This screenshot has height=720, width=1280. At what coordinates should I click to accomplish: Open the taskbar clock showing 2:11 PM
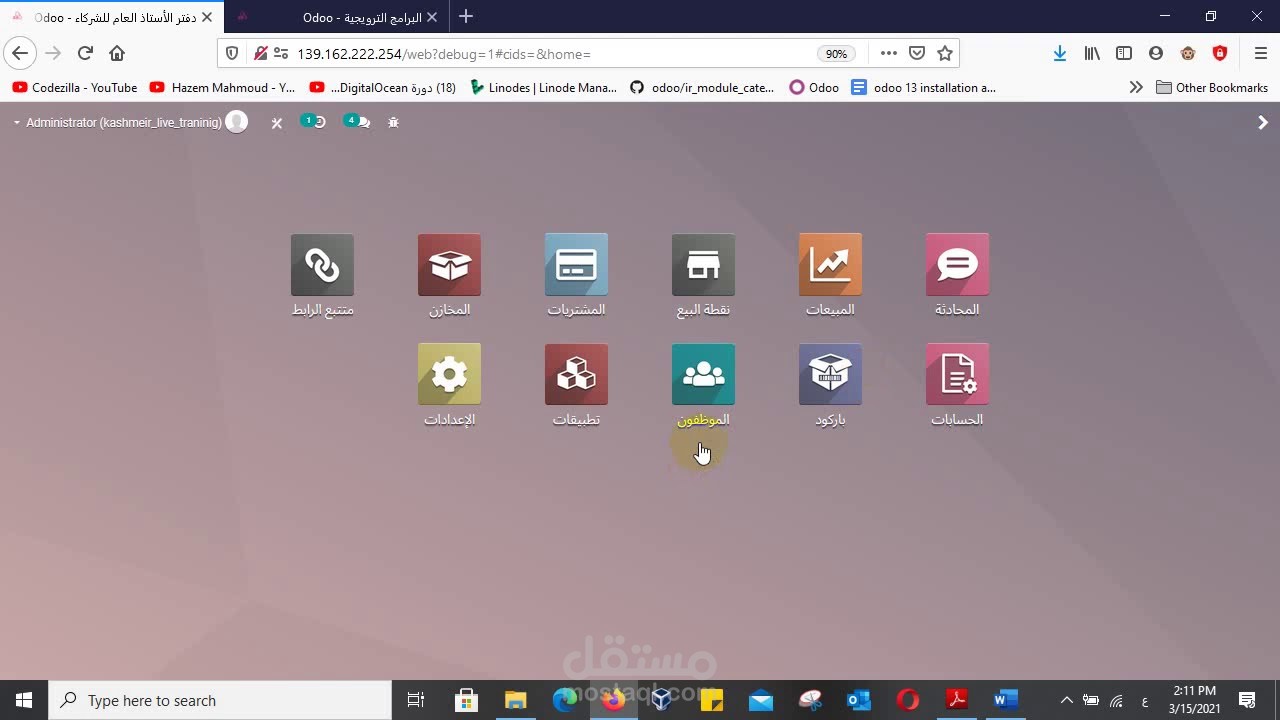pos(1194,700)
